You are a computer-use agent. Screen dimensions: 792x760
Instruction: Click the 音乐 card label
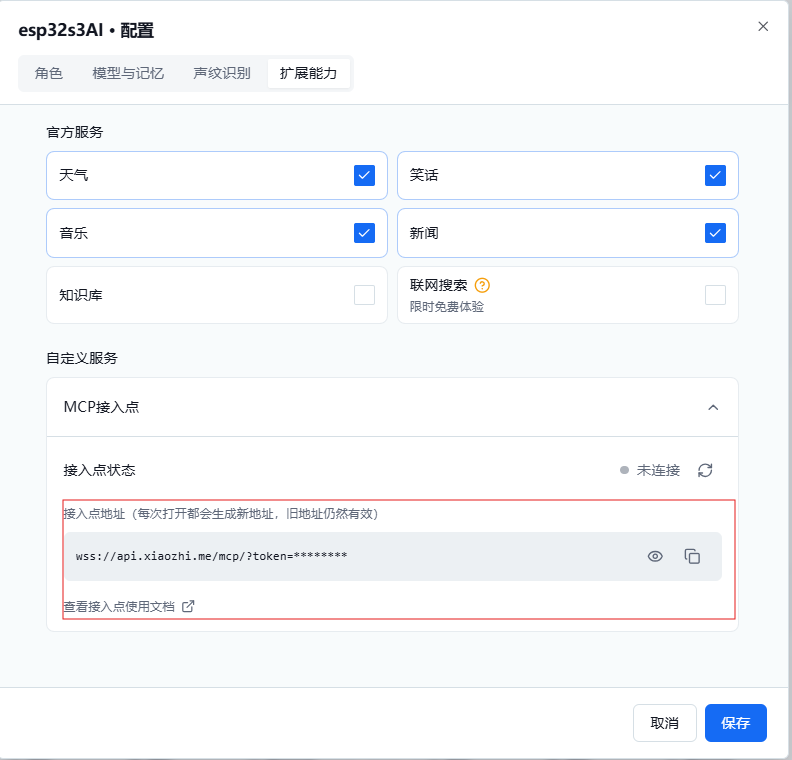coord(73,233)
